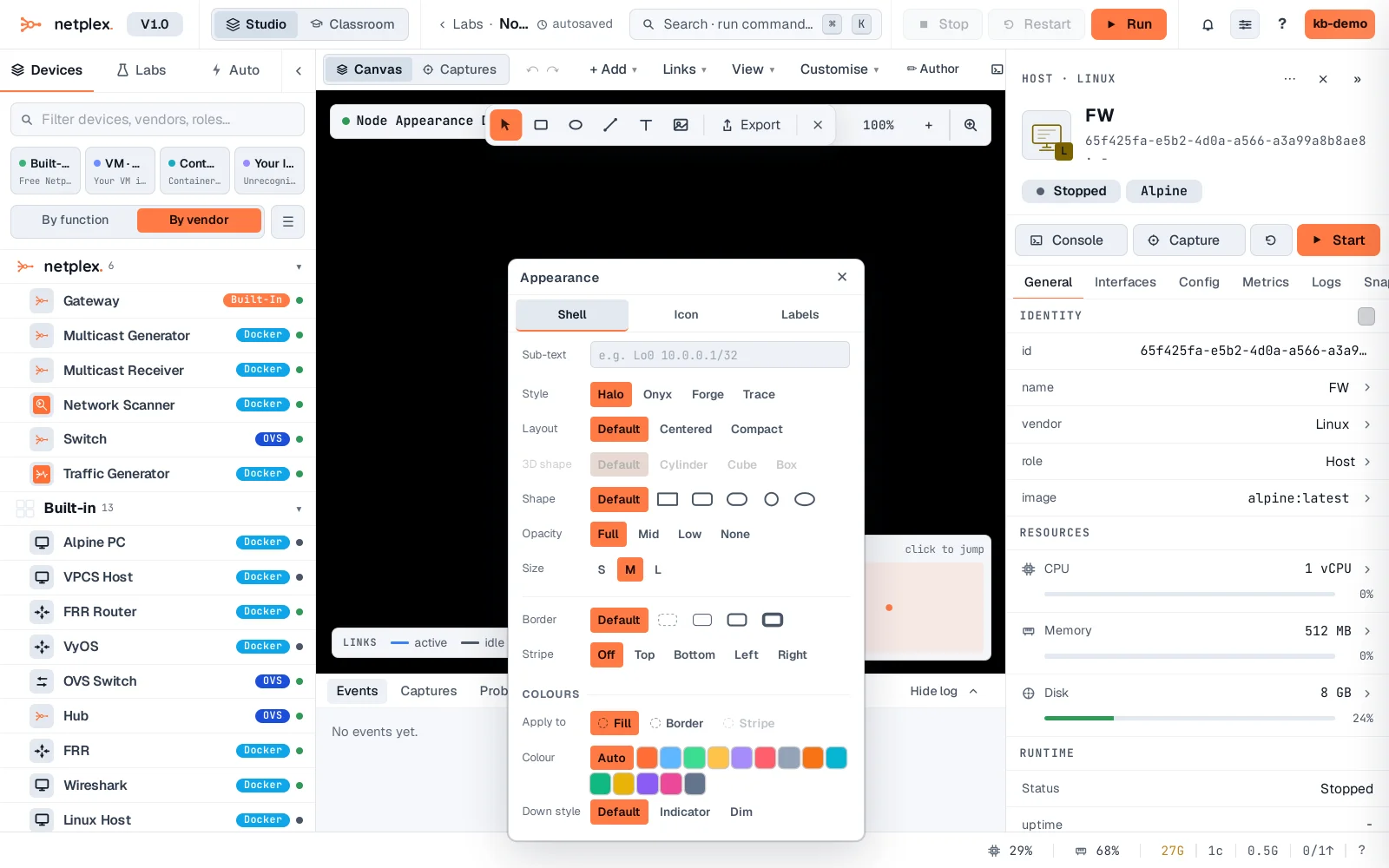Click the OVS Switch device icon
This screenshot has height=868, width=1389.
[42, 681]
